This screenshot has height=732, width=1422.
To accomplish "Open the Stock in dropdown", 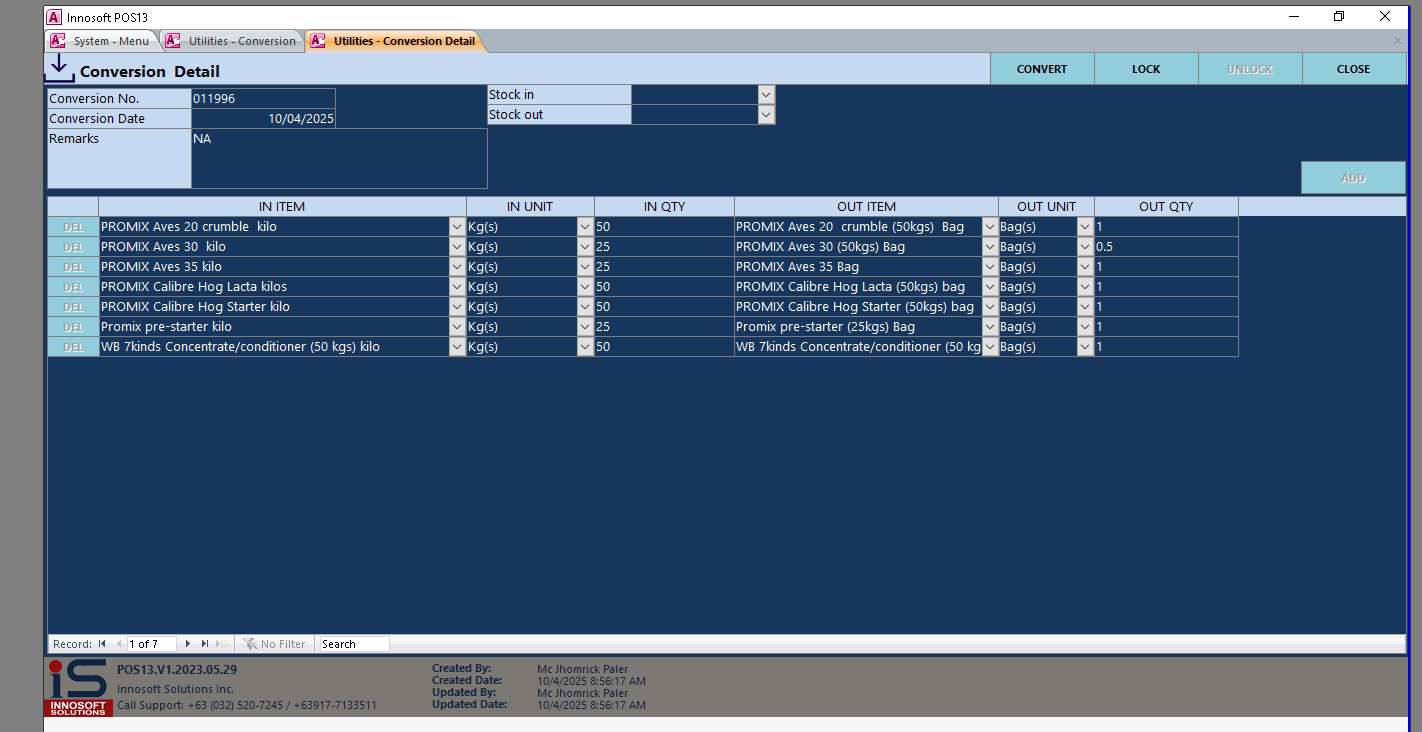I will pyautogui.click(x=766, y=95).
